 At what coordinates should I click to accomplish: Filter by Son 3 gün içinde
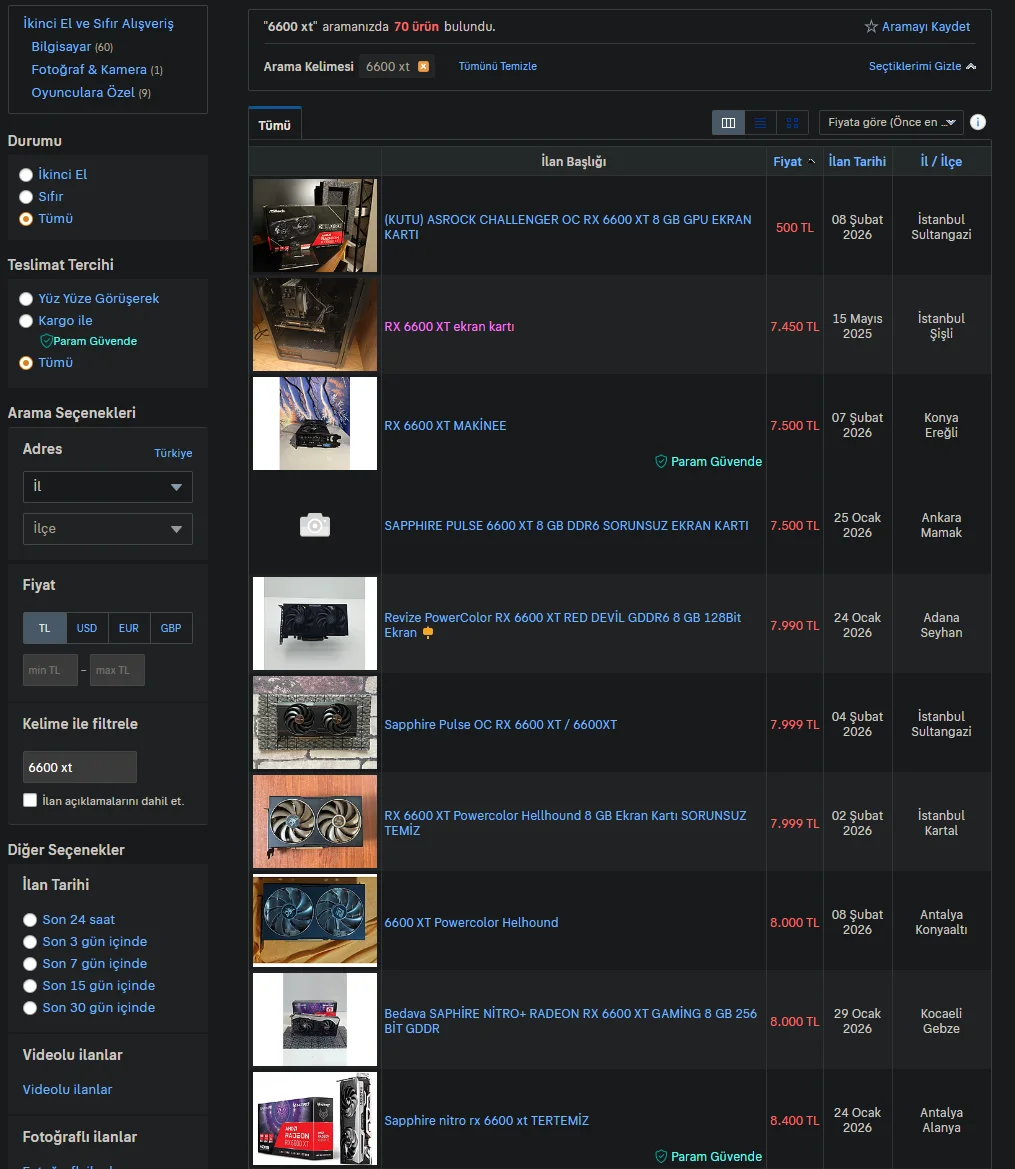pyautogui.click(x=30, y=942)
